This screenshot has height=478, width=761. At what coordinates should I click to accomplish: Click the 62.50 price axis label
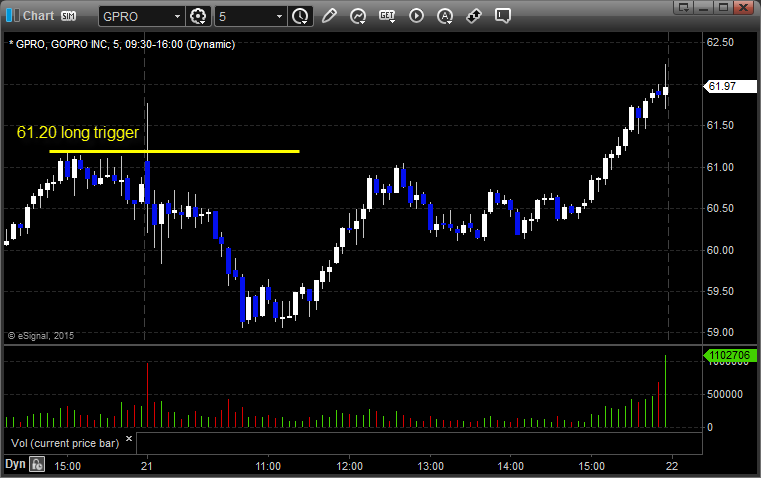click(x=720, y=42)
